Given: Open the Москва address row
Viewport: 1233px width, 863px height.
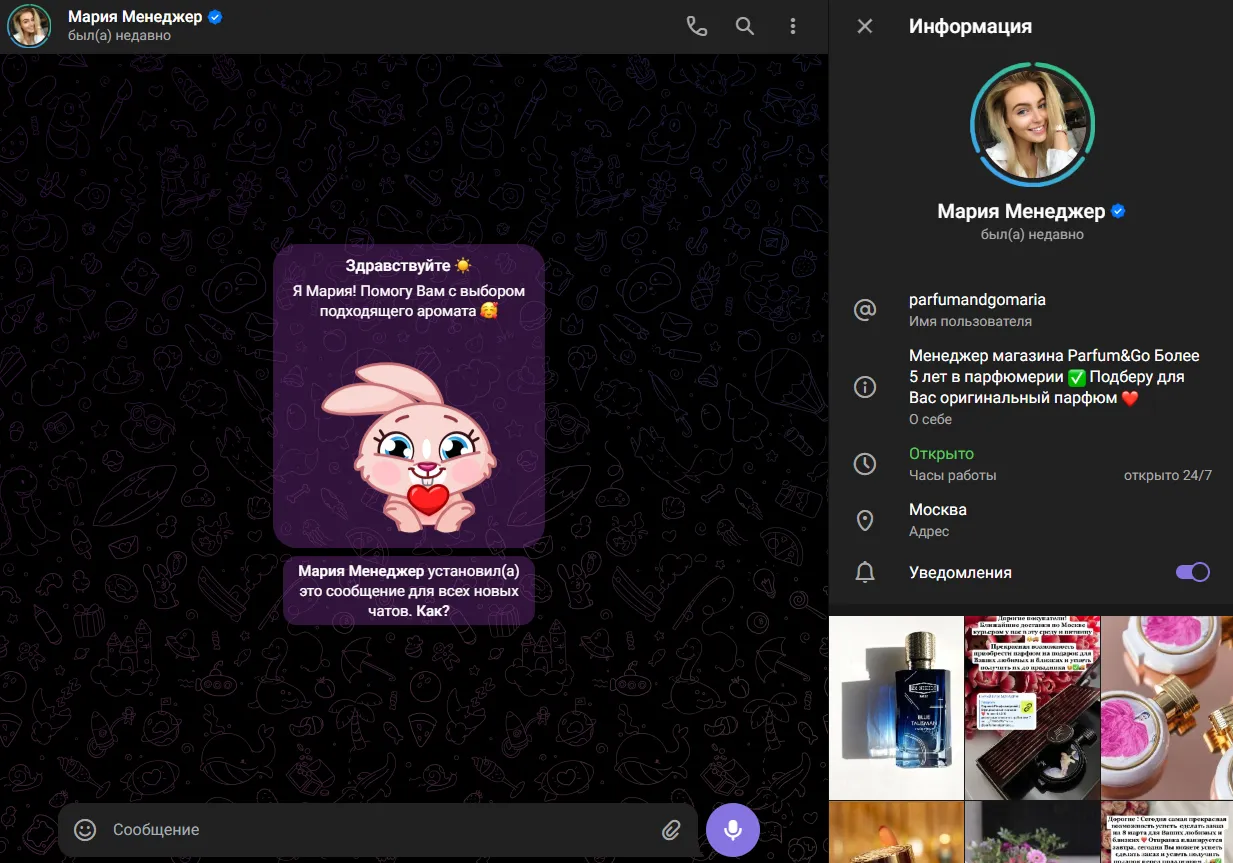Looking at the screenshot, I should (x=1031, y=520).
